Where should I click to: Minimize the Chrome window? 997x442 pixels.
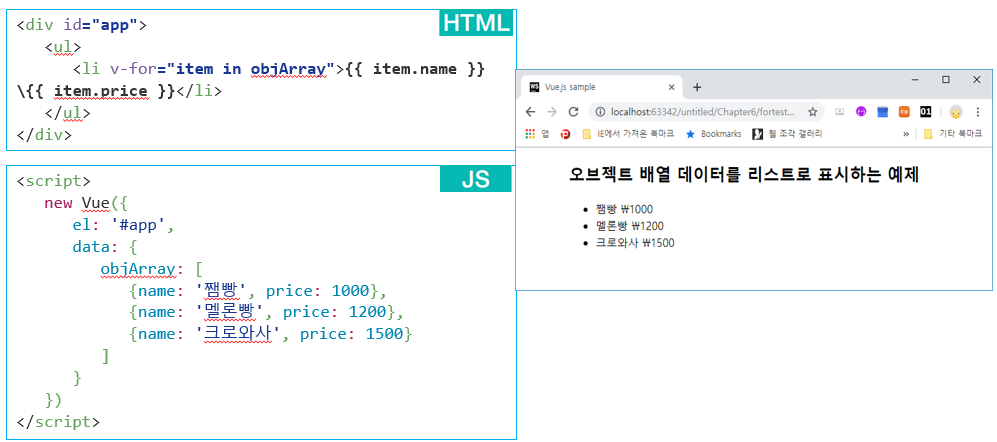click(916, 79)
